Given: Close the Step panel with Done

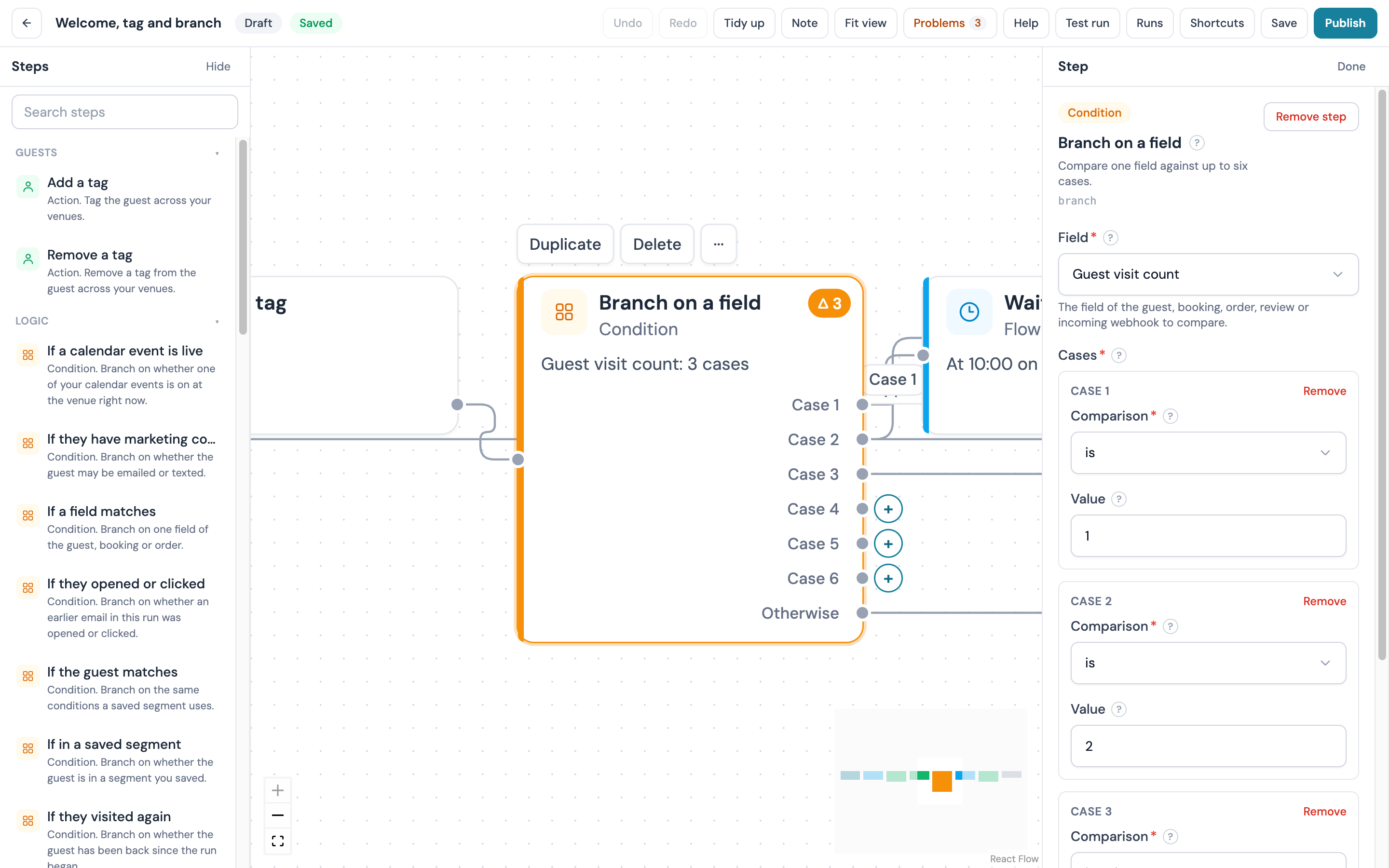Looking at the screenshot, I should 1351,67.
